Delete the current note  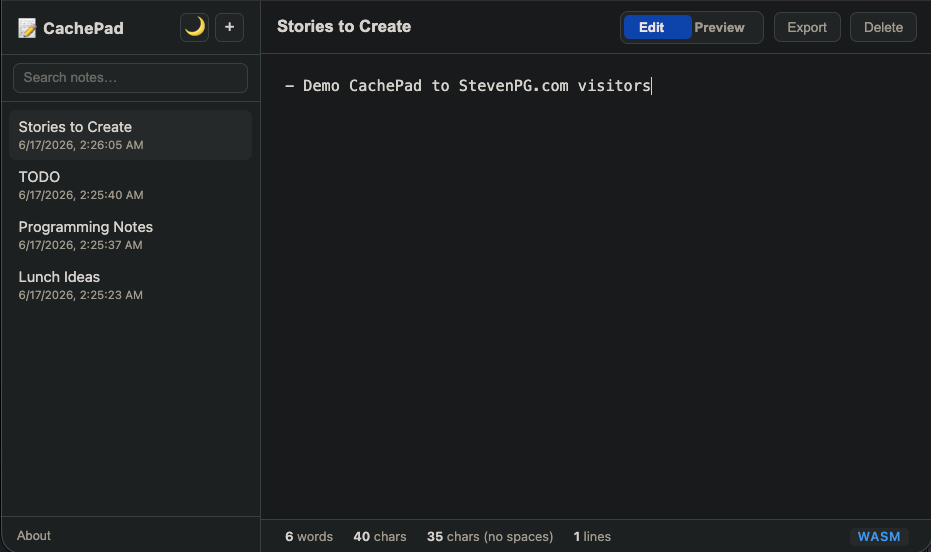point(883,27)
